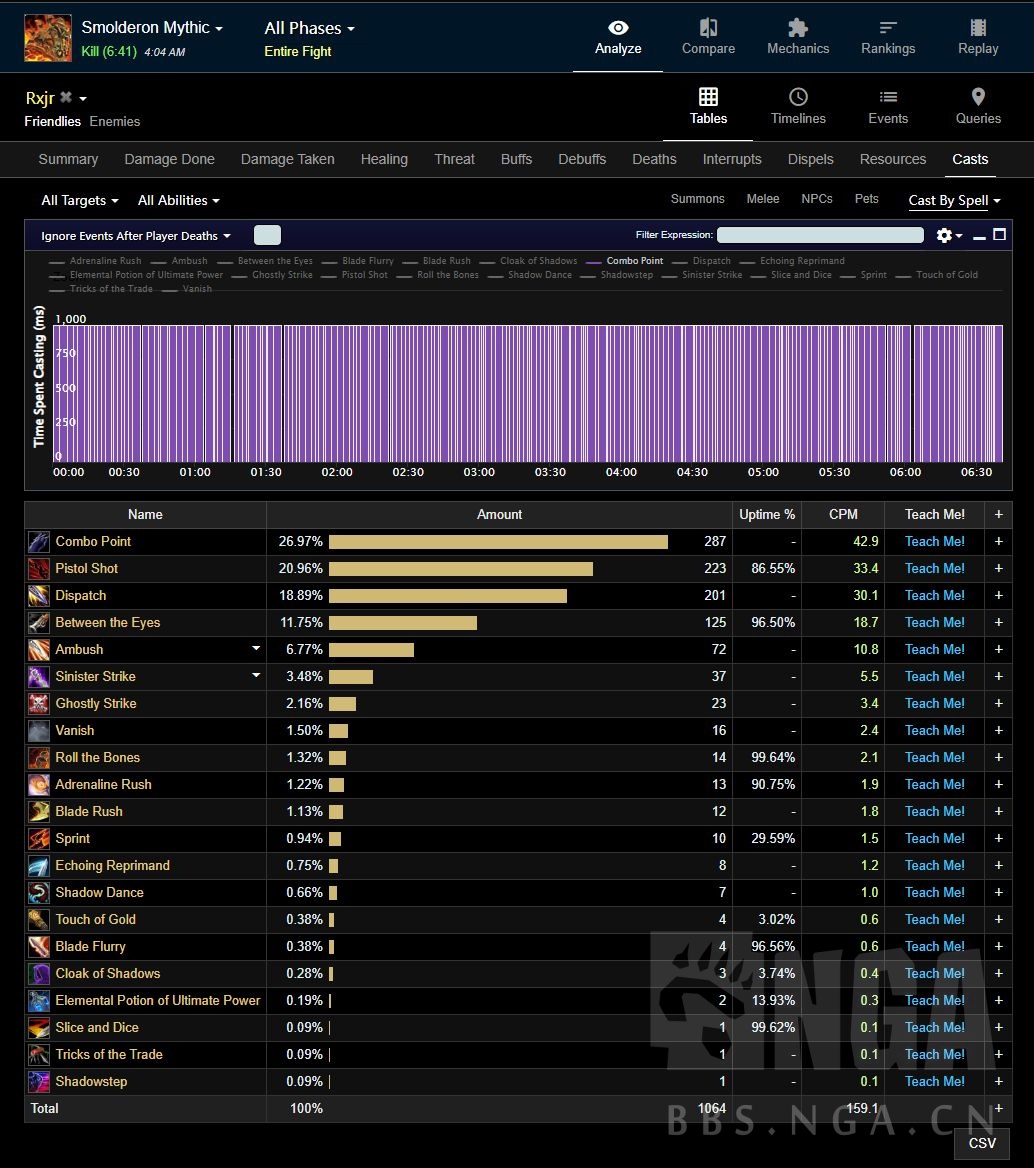Toggle Summons filter option

pos(697,199)
